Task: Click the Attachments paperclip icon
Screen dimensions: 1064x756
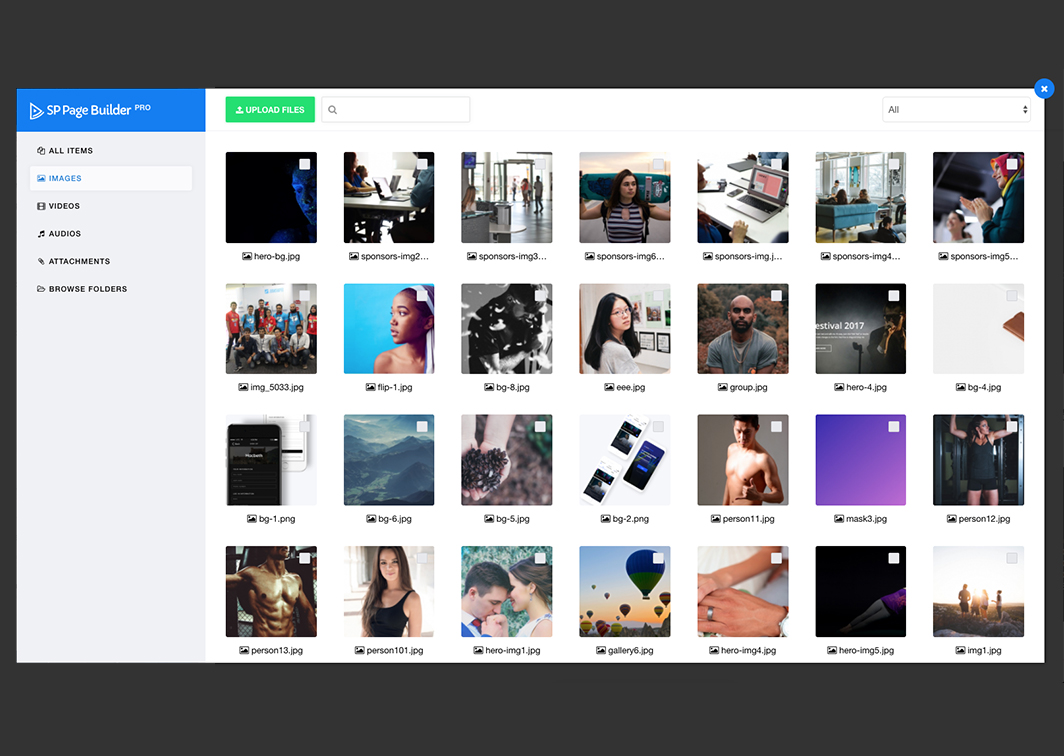Action: [41, 262]
